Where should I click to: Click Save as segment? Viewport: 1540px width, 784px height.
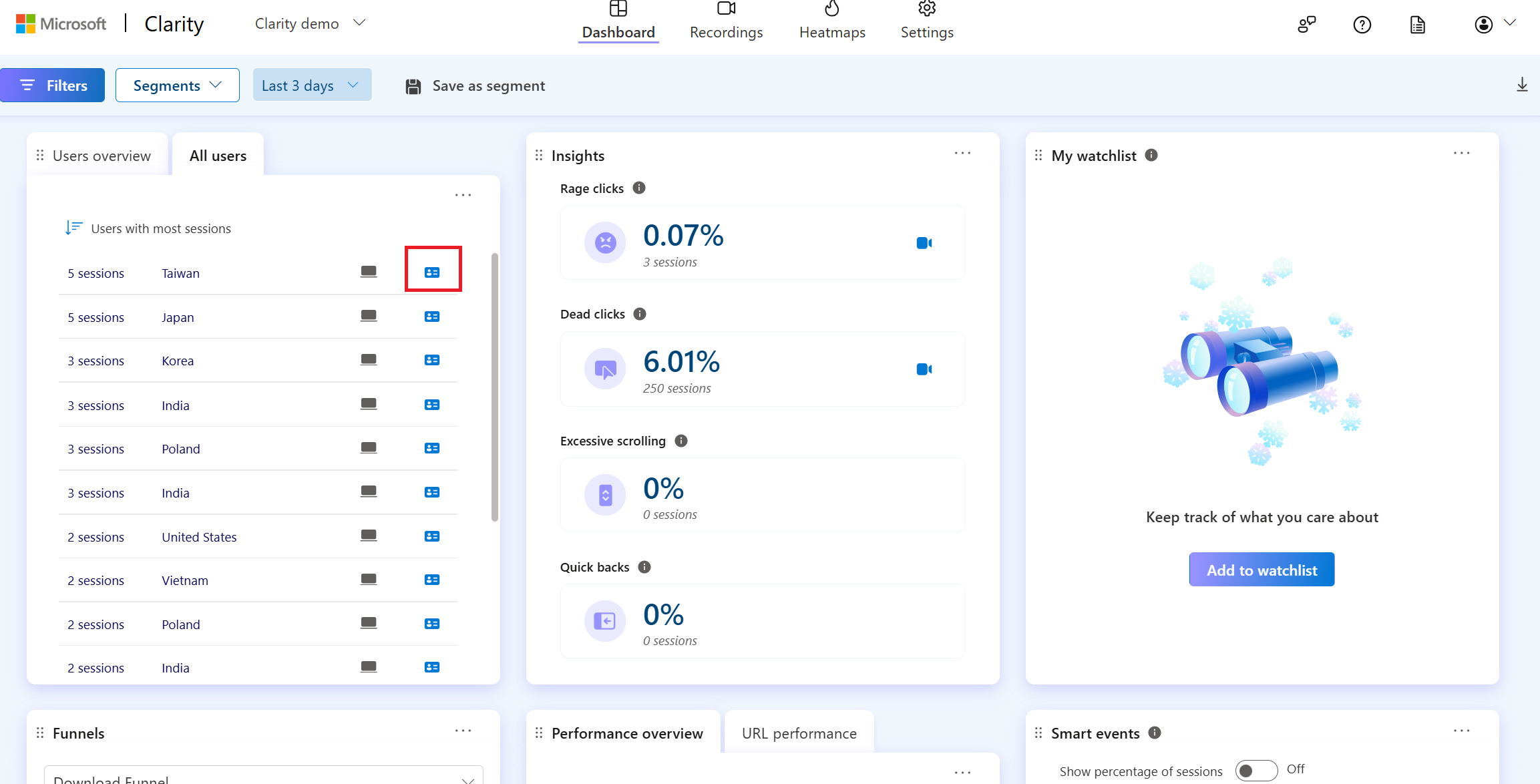(475, 85)
